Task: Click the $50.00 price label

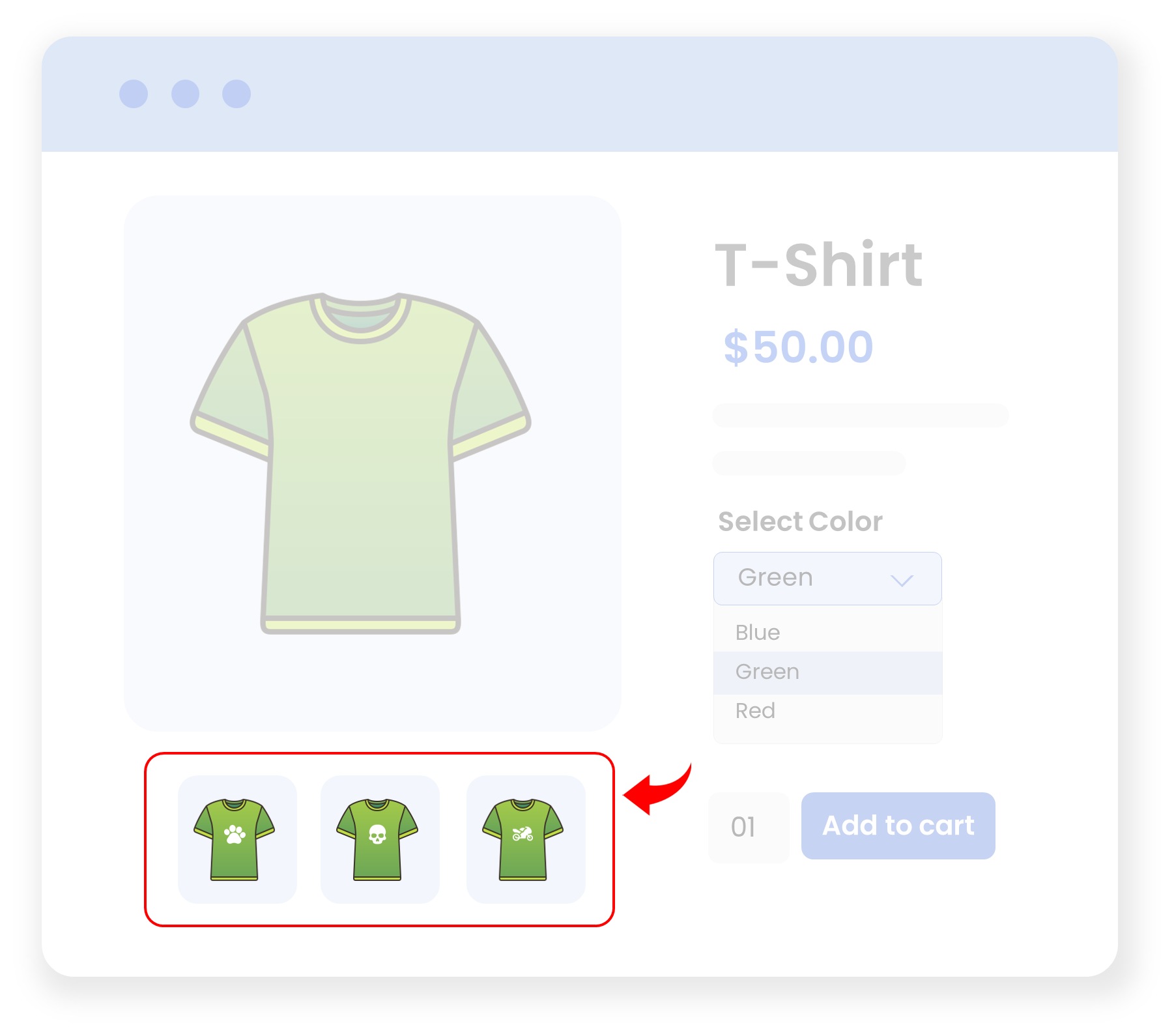Action: pyautogui.click(x=798, y=347)
